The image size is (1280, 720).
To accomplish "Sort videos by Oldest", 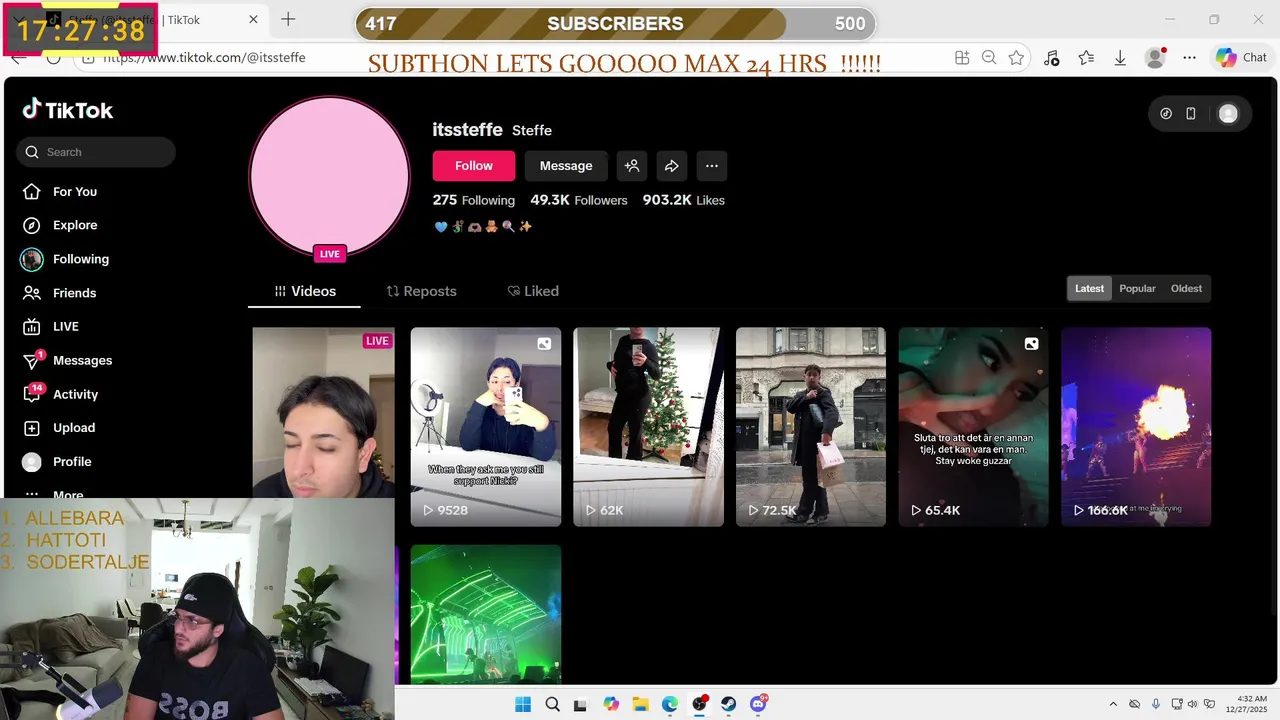I will click(1186, 288).
